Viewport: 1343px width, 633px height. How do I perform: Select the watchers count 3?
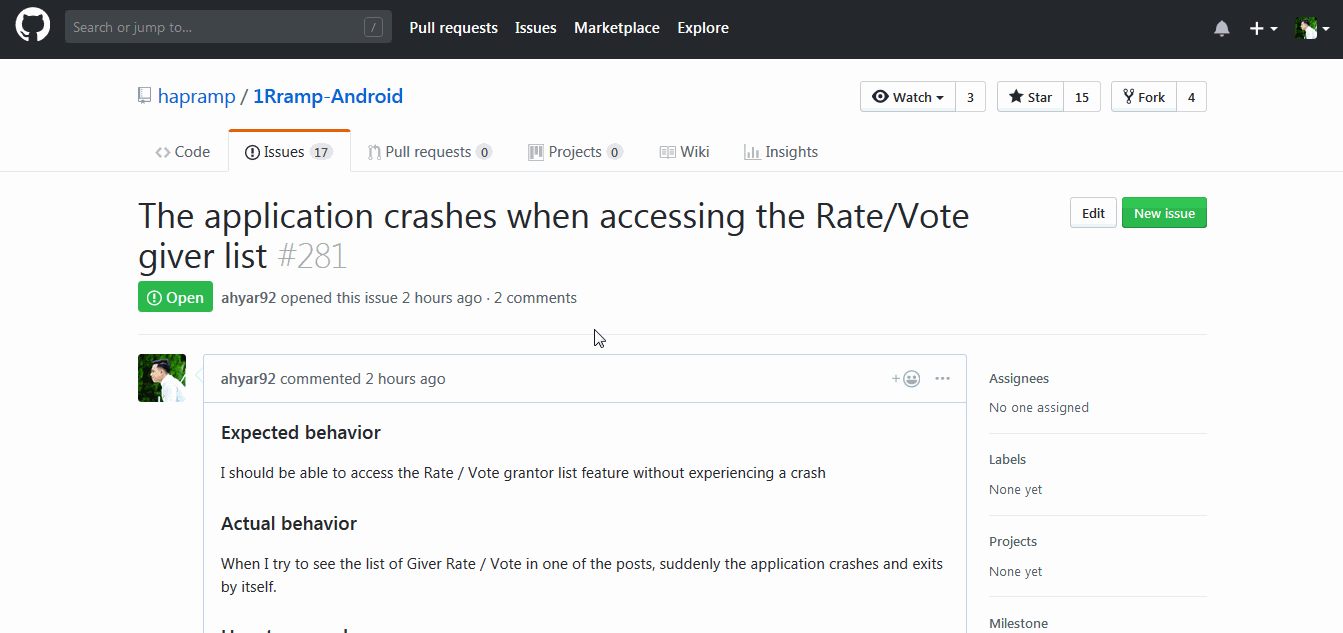tap(971, 97)
